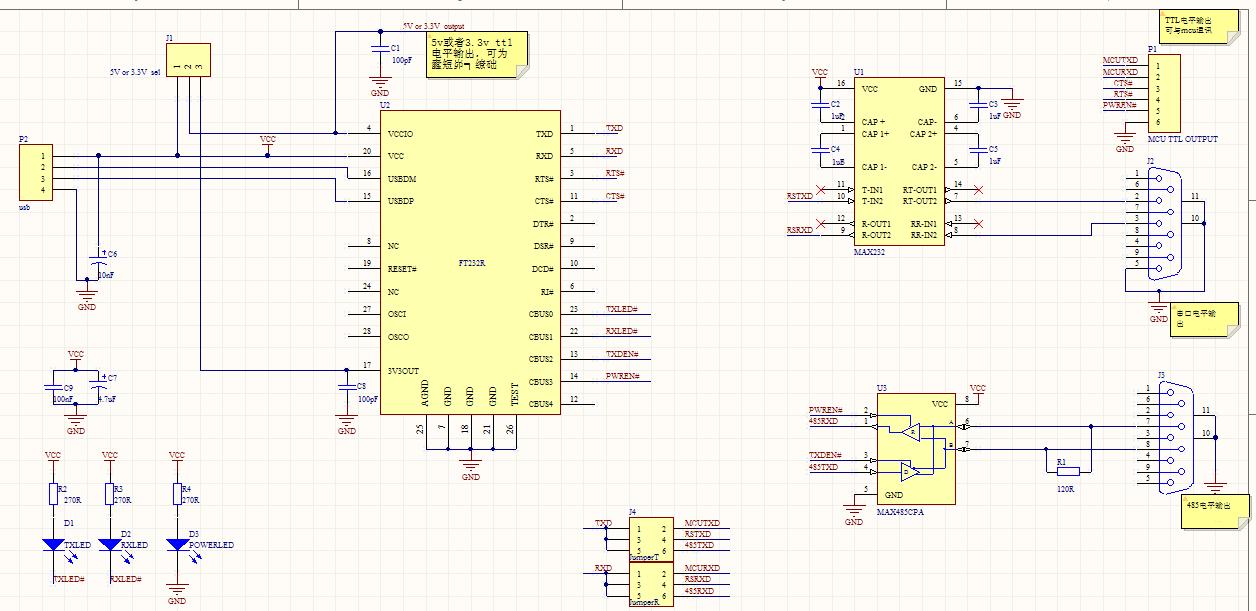
Task: Select the jumperR label
Action: click(x=645, y=604)
